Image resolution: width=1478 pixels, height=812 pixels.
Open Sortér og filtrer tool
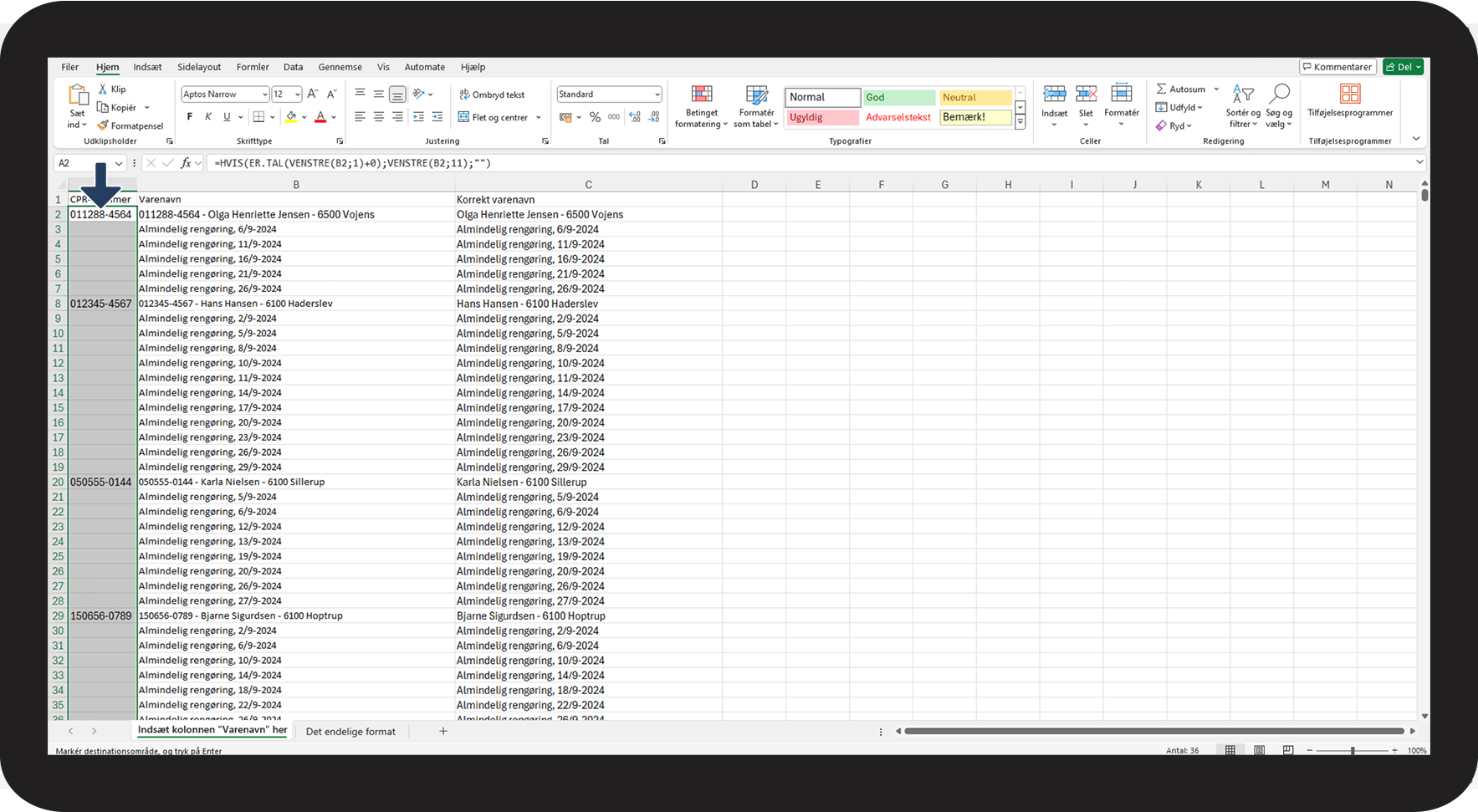1243,107
